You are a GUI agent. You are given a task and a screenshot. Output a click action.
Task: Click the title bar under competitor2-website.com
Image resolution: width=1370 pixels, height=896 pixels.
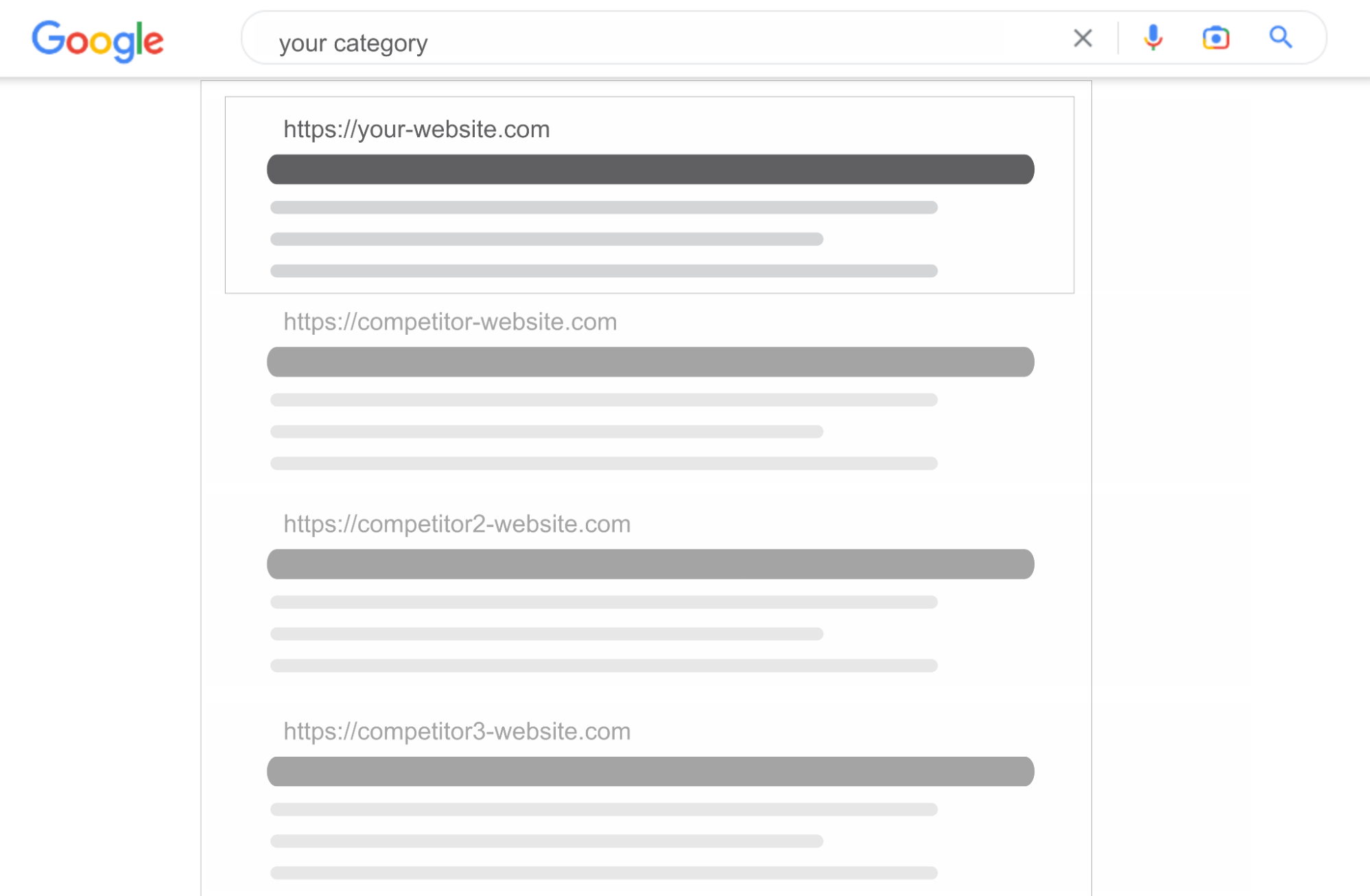point(650,564)
